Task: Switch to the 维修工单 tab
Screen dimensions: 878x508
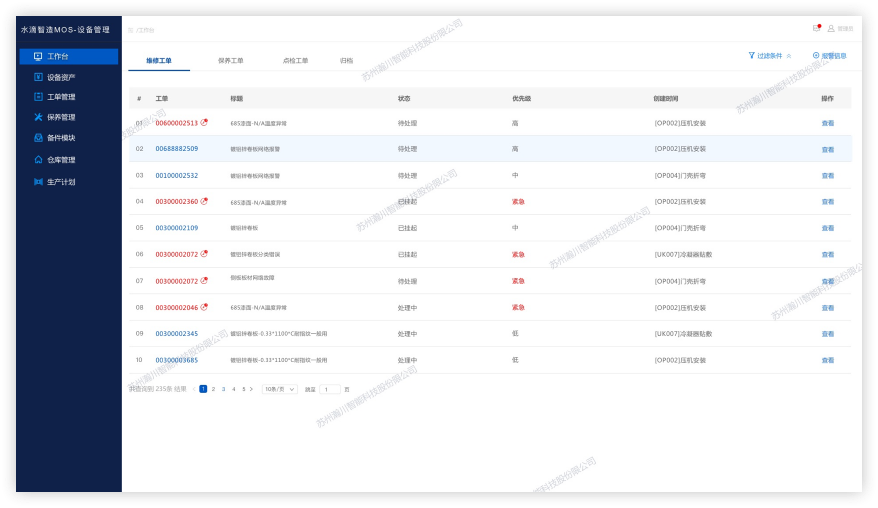Action: click(x=159, y=60)
